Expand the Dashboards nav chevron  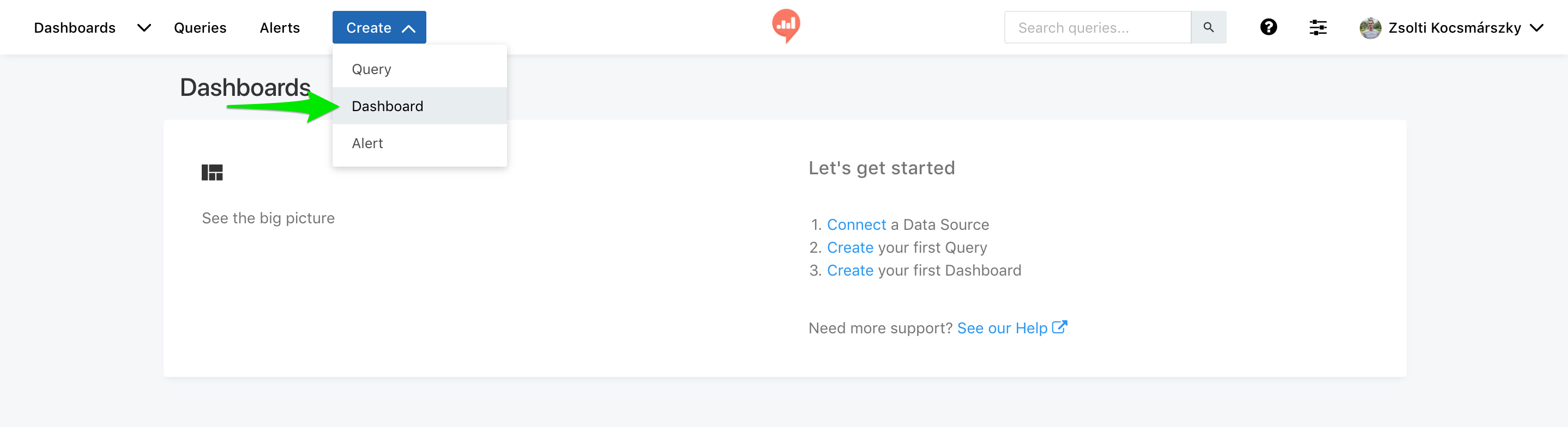pyautogui.click(x=143, y=28)
